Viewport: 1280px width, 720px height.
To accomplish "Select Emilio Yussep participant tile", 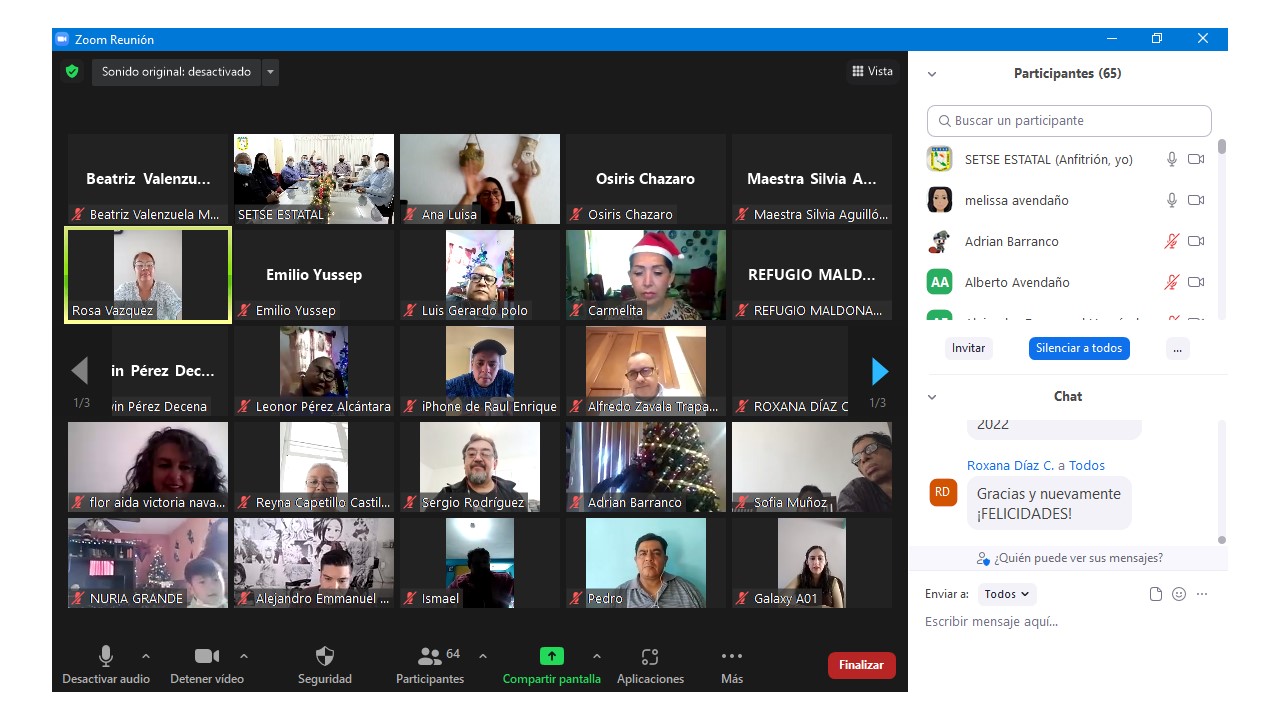I will coord(314,275).
